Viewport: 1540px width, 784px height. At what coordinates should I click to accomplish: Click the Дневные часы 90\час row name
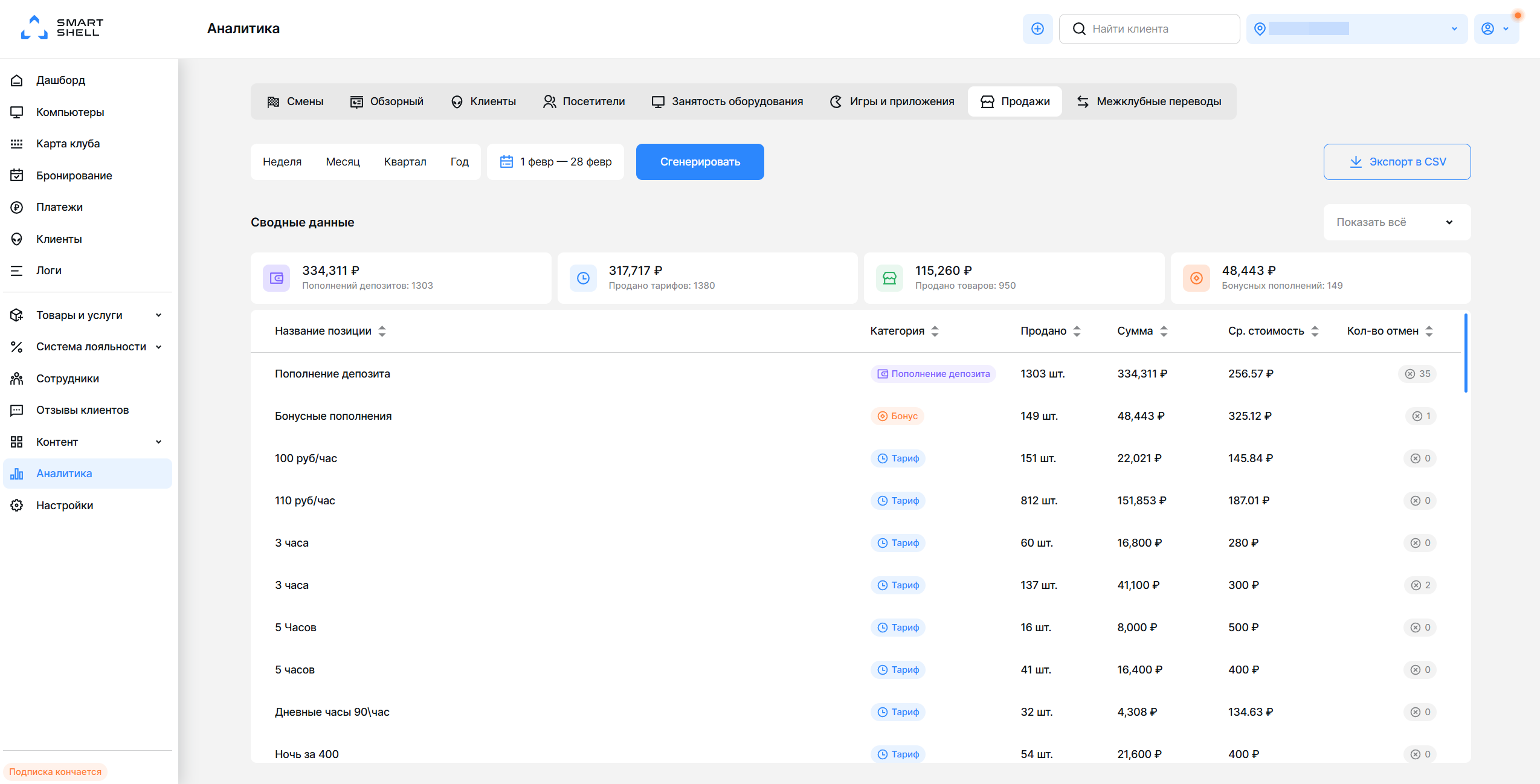(332, 712)
